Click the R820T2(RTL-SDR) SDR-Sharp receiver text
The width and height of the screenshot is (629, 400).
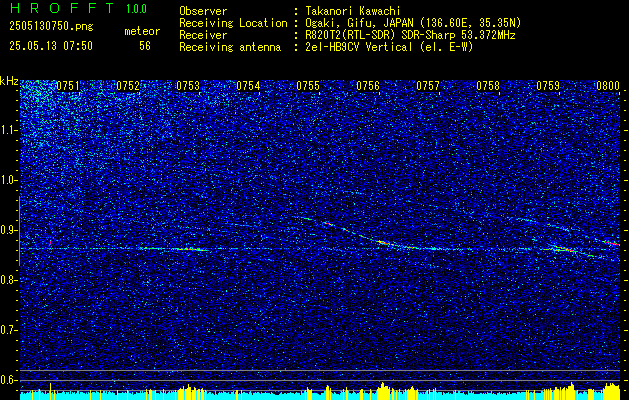click(x=410, y=35)
